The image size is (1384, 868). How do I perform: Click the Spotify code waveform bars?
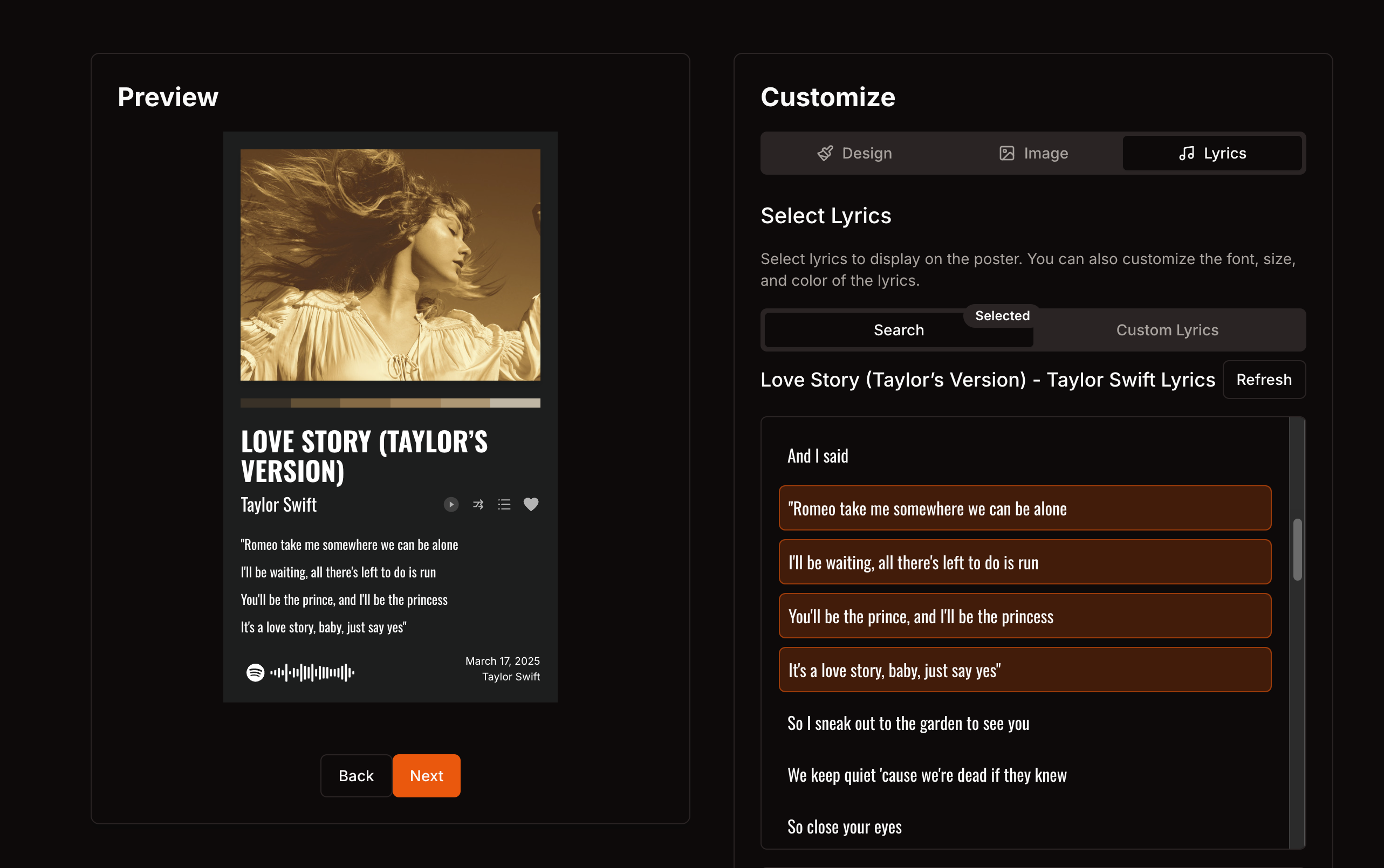[312, 672]
